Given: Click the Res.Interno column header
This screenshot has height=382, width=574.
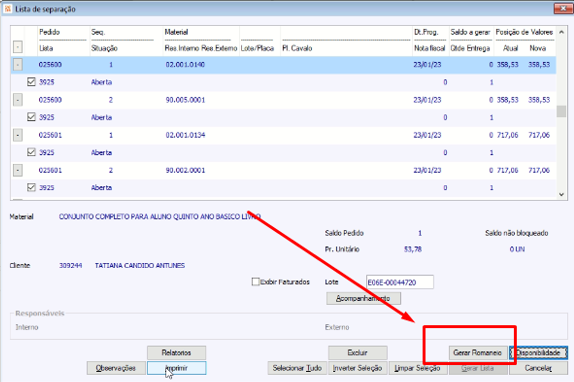Looking at the screenshot, I should tap(182, 48).
